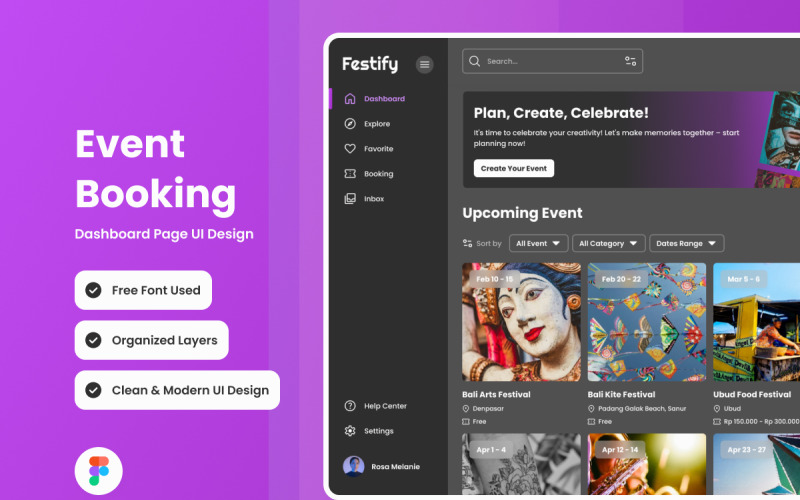Click the Create Your Event button
The width and height of the screenshot is (800, 500).
[x=513, y=168]
